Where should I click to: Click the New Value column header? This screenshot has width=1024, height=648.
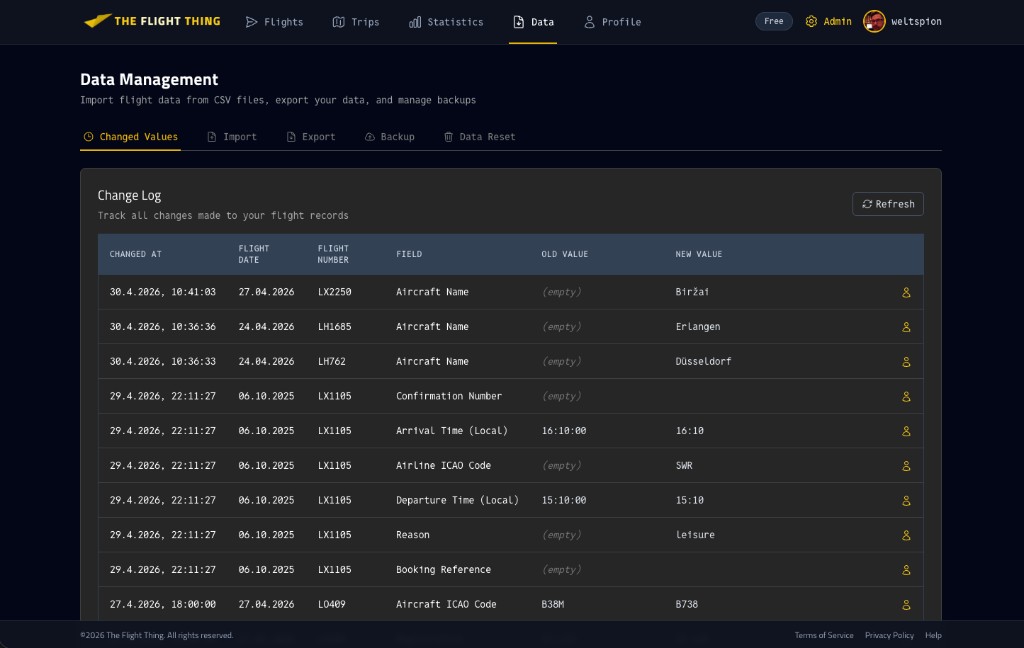tap(698, 254)
